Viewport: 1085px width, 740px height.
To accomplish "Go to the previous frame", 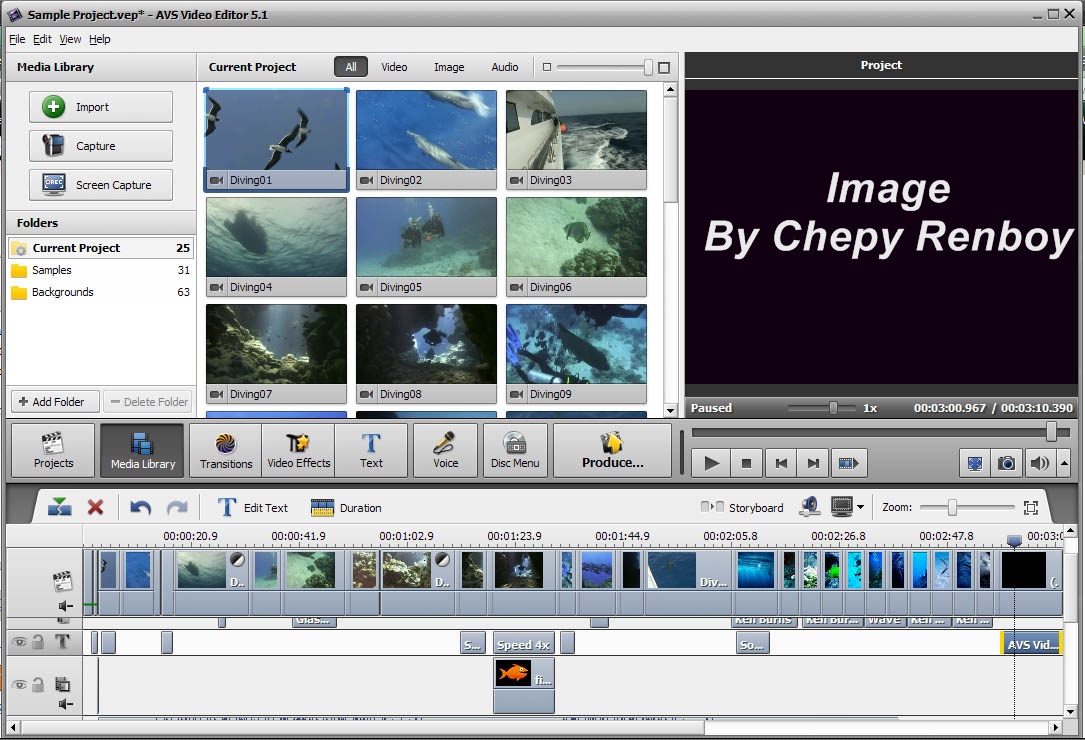I will tap(781, 463).
